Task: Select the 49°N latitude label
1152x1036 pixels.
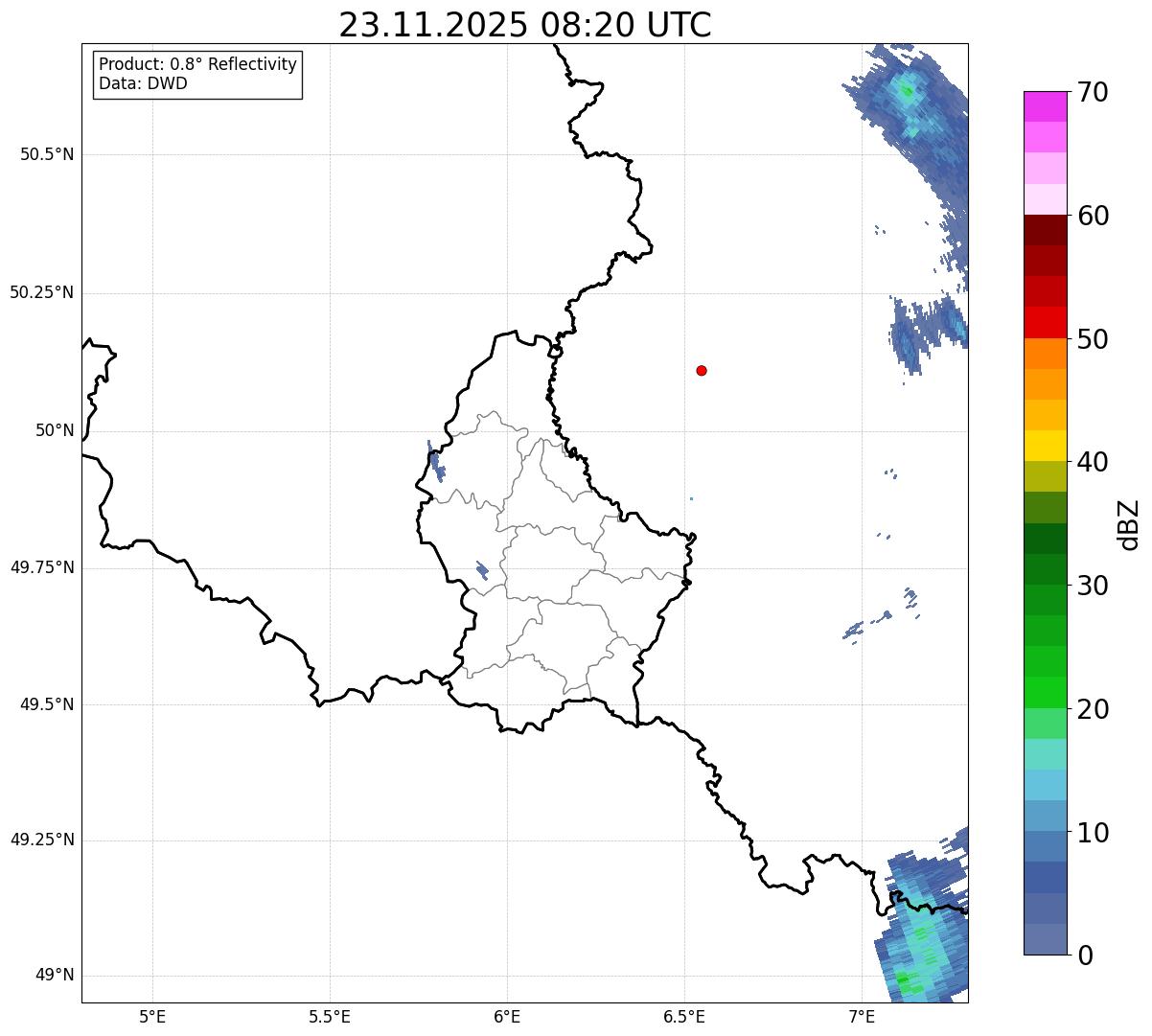Action: tap(55, 976)
